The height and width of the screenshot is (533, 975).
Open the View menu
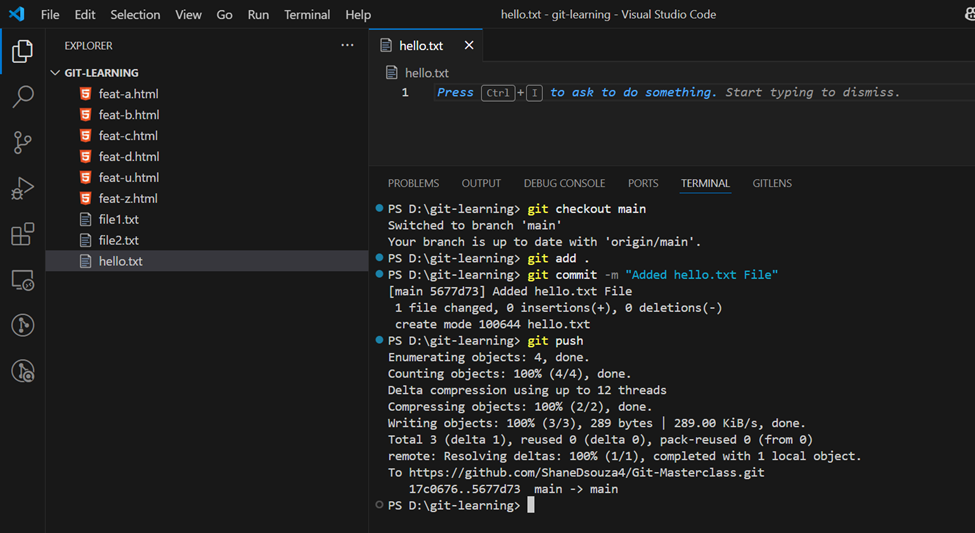[x=188, y=14]
